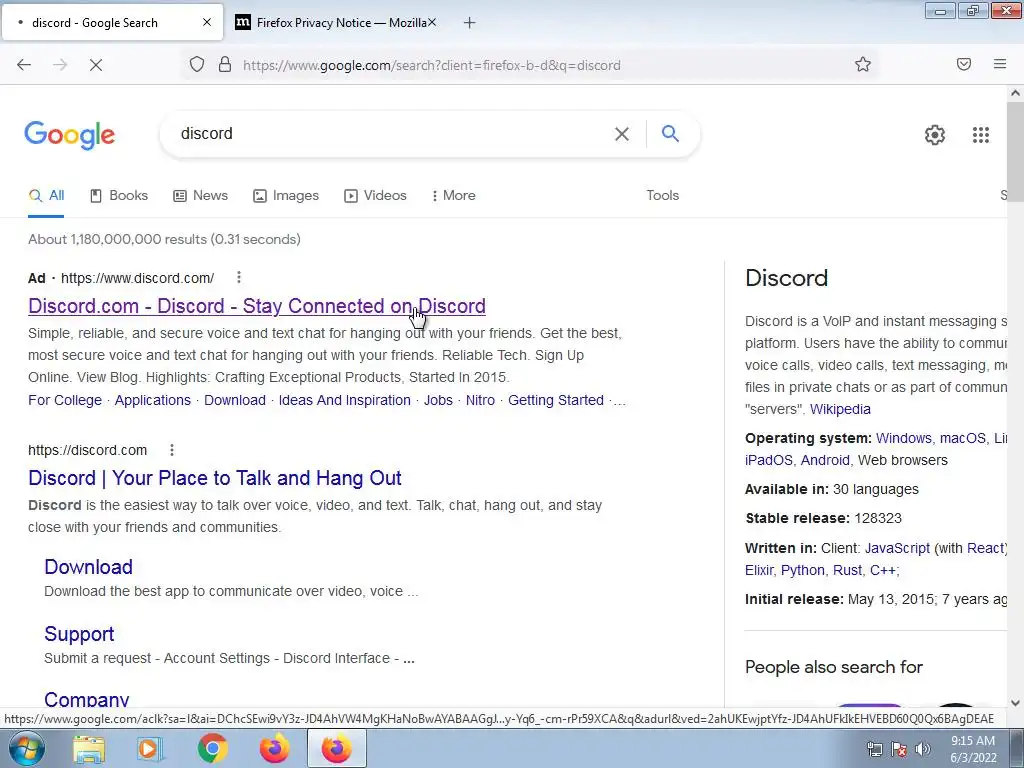1024x768 pixels.
Task: Open the Tools search filter options
Action: [662, 195]
